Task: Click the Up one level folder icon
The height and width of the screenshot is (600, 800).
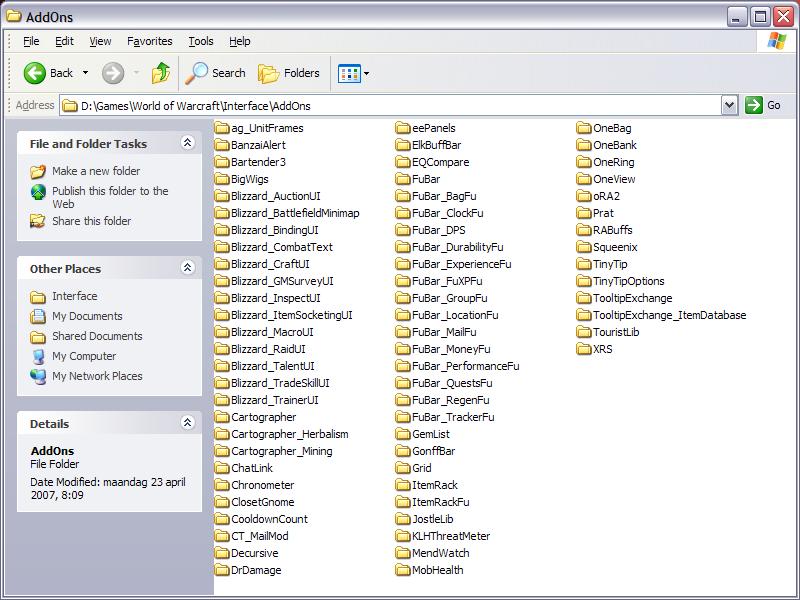Action: (161, 73)
